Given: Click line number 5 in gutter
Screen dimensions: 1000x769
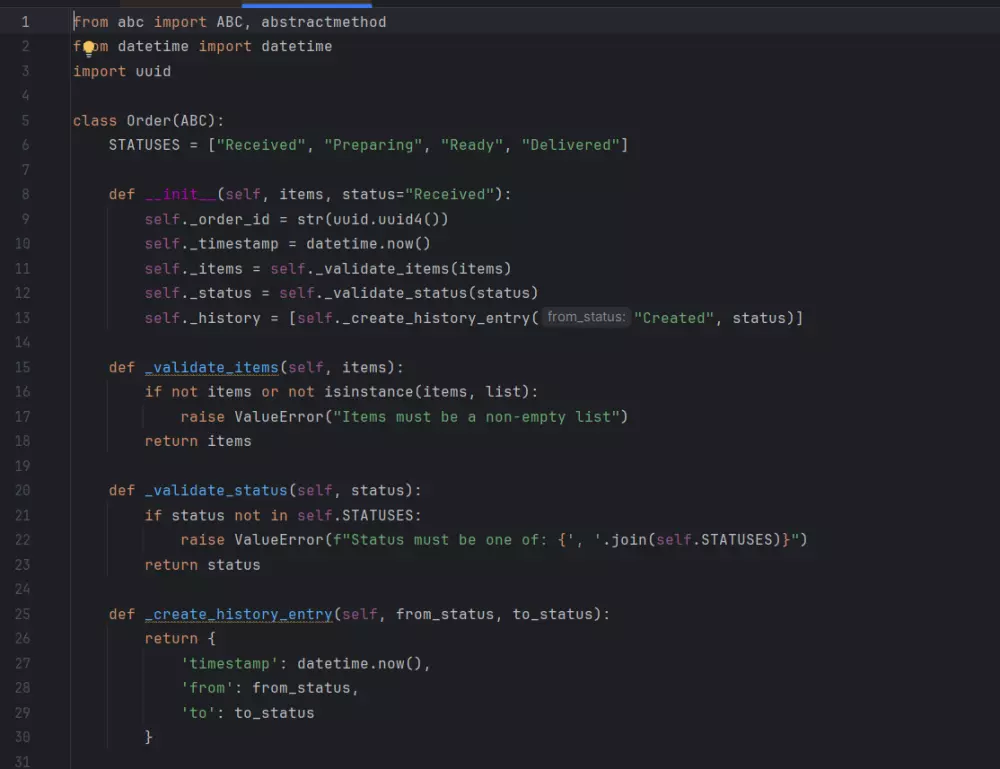Looking at the screenshot, I should click(26, 121).
